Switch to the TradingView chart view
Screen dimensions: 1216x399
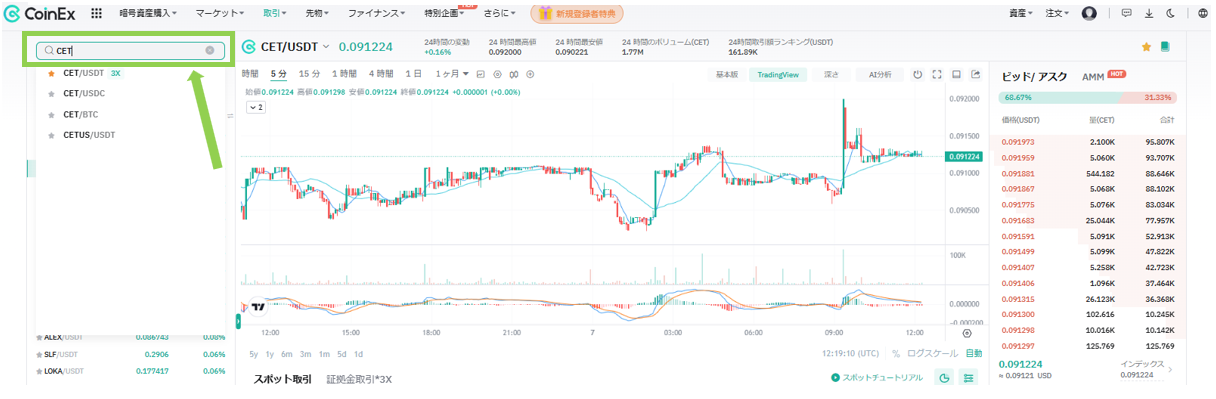pyautogui.click(x=778, y=74)
